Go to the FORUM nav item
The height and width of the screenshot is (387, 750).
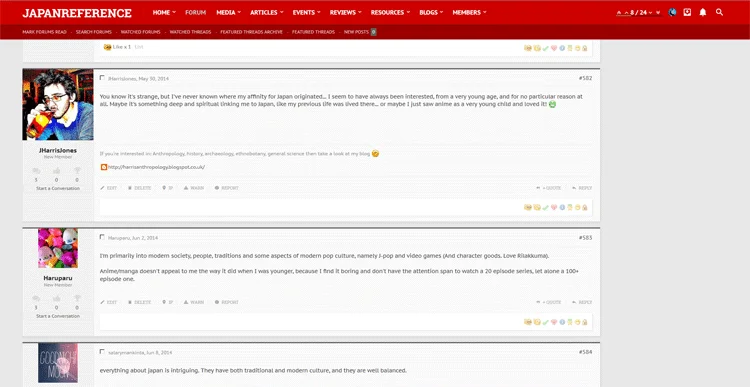click(x=195, y=12)
